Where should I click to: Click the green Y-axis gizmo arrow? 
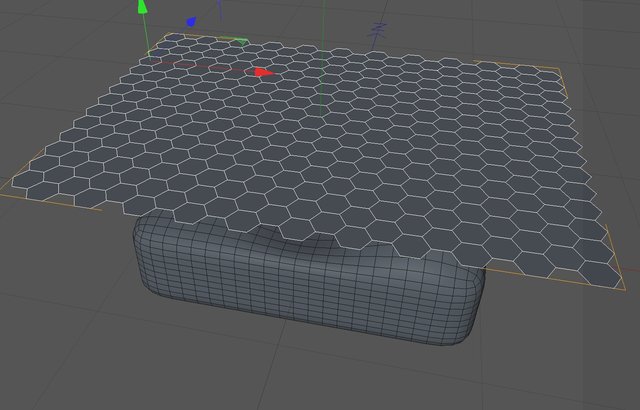pos(142,7)
